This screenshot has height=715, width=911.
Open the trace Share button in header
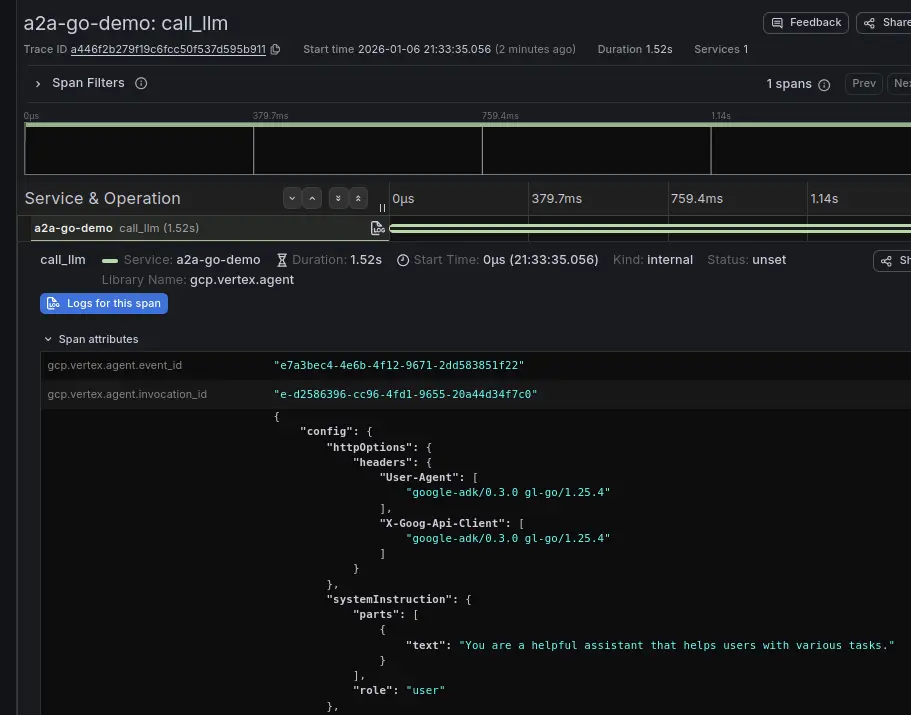[x=885, y=23]
